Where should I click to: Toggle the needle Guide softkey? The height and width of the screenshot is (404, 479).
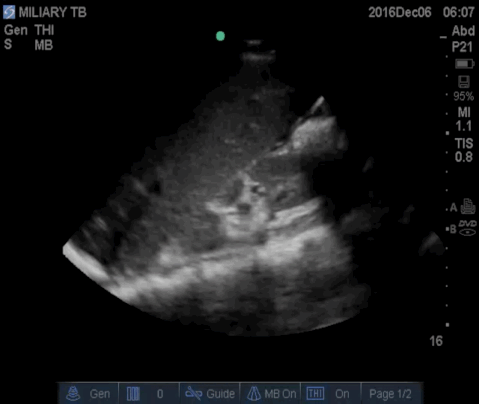pyautogui.click(x=210, y=394)
